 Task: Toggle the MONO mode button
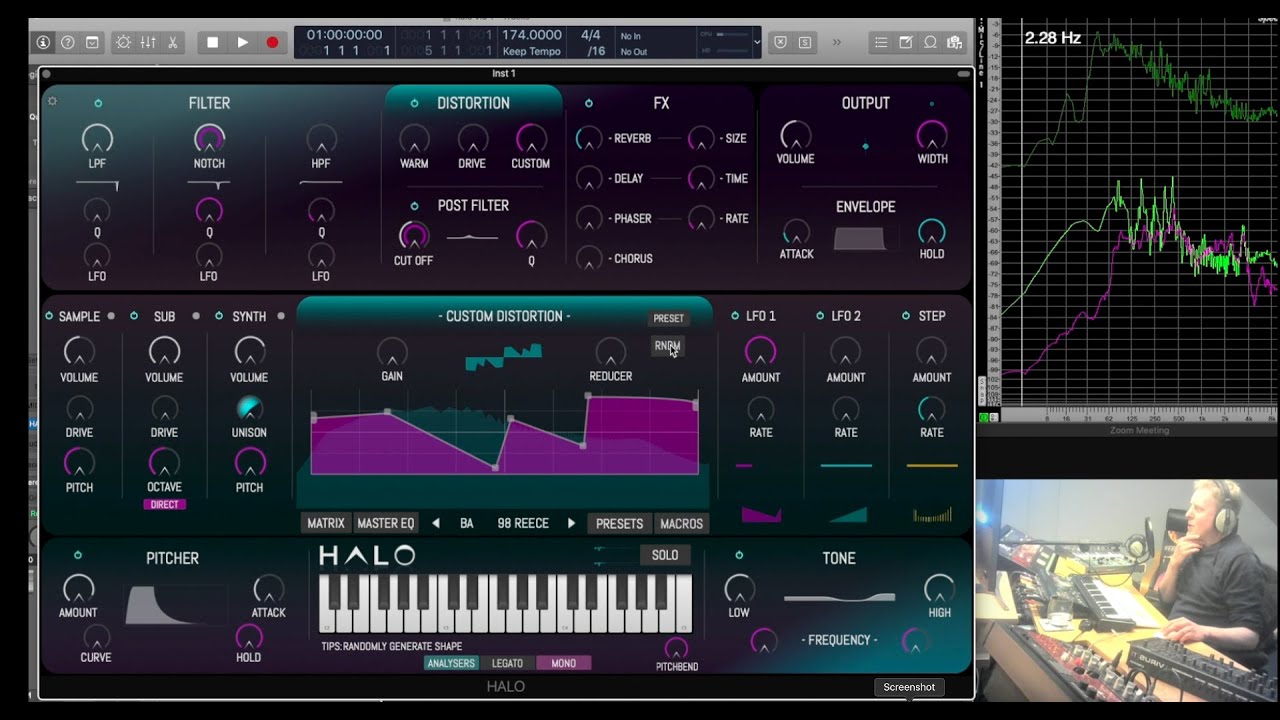(x=564, y=663)
